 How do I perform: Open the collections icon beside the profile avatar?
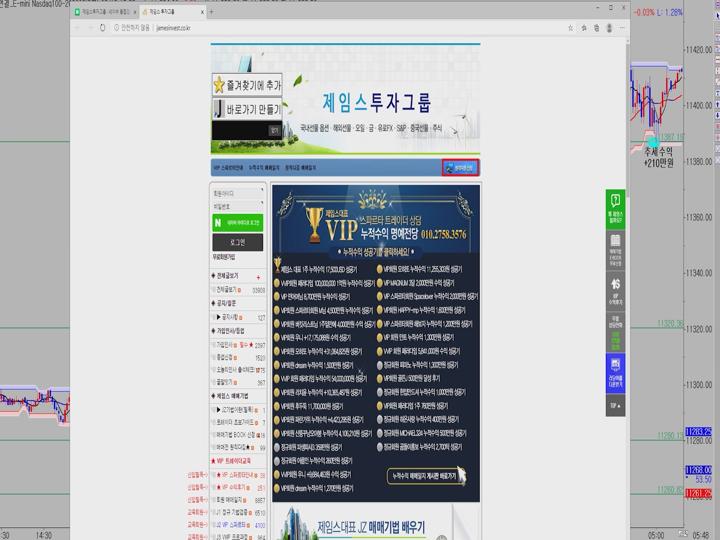click(596, 28)
